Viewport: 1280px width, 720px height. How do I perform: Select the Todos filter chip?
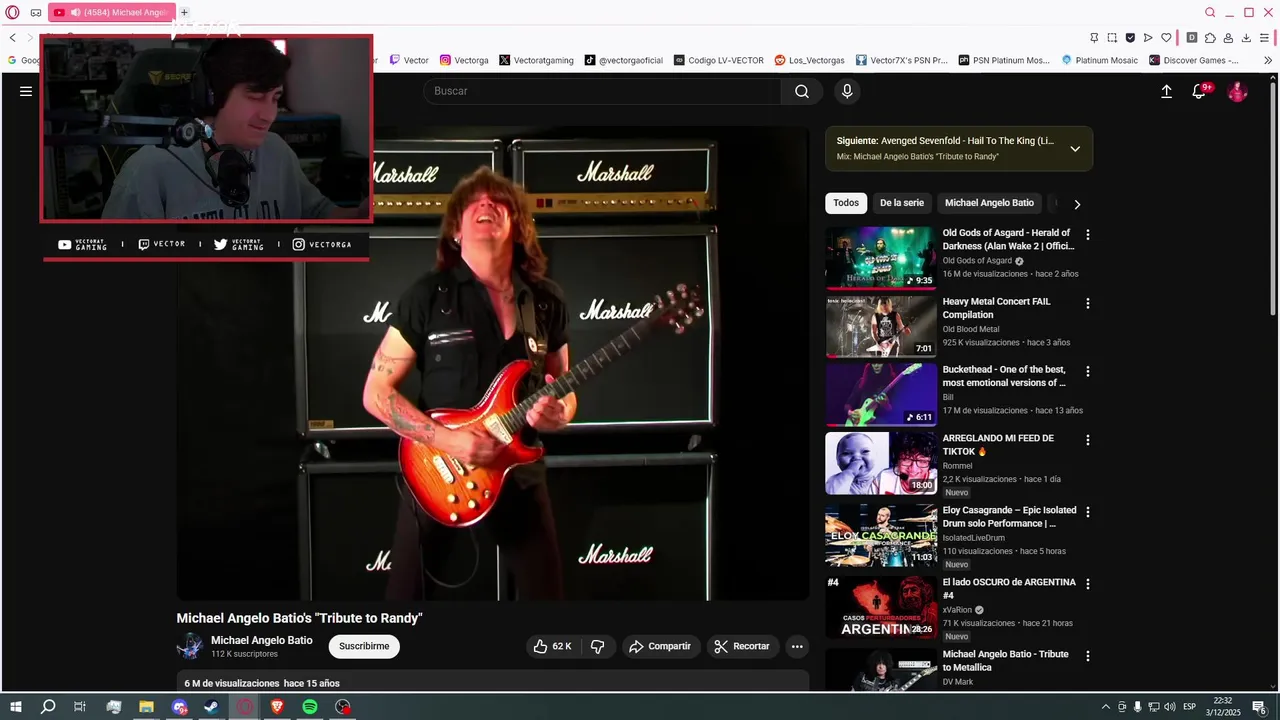(846, 203)
